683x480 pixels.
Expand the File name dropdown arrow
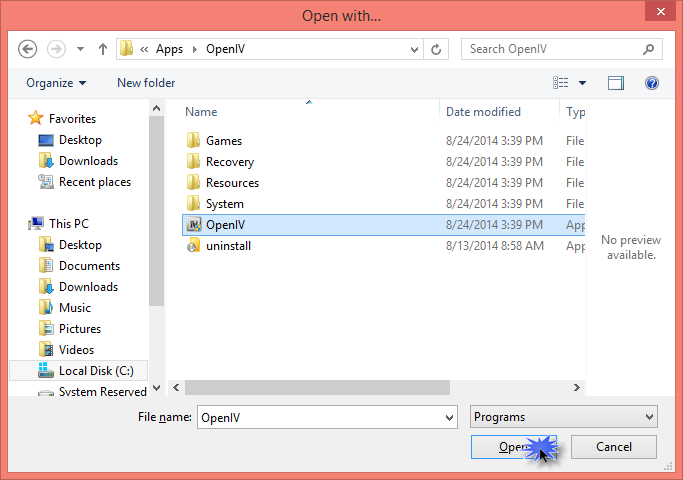450,417
